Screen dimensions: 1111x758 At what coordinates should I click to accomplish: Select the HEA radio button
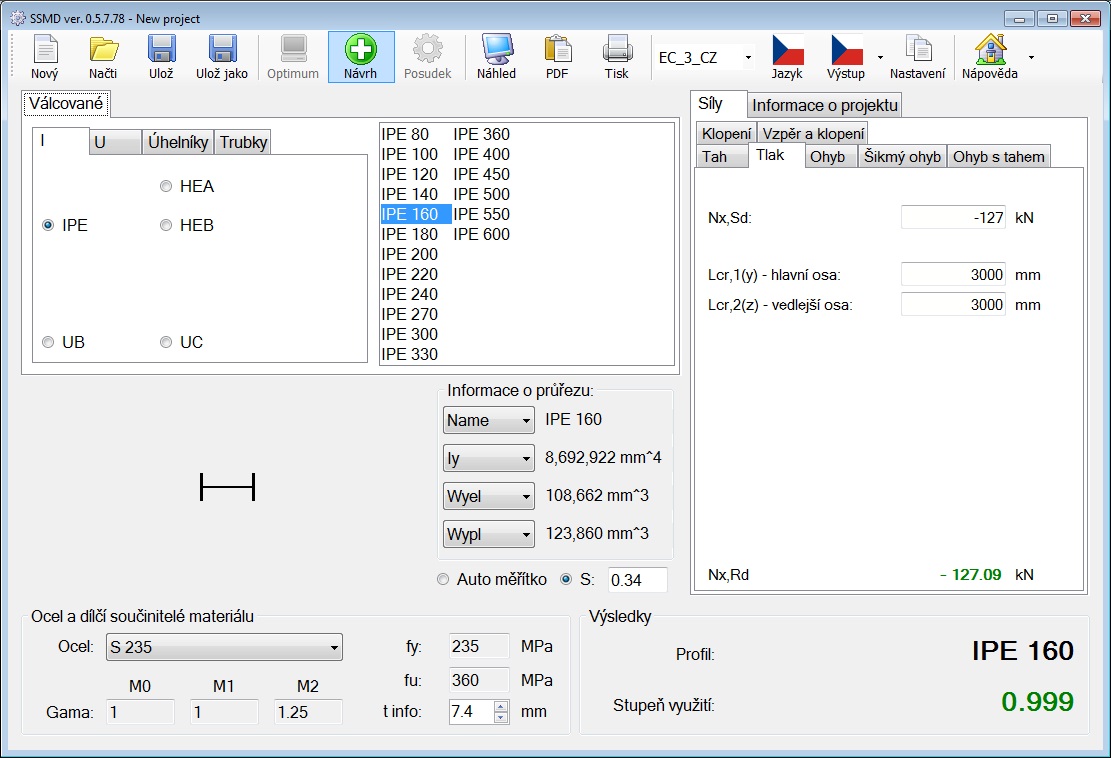click(x=166, y=186)
